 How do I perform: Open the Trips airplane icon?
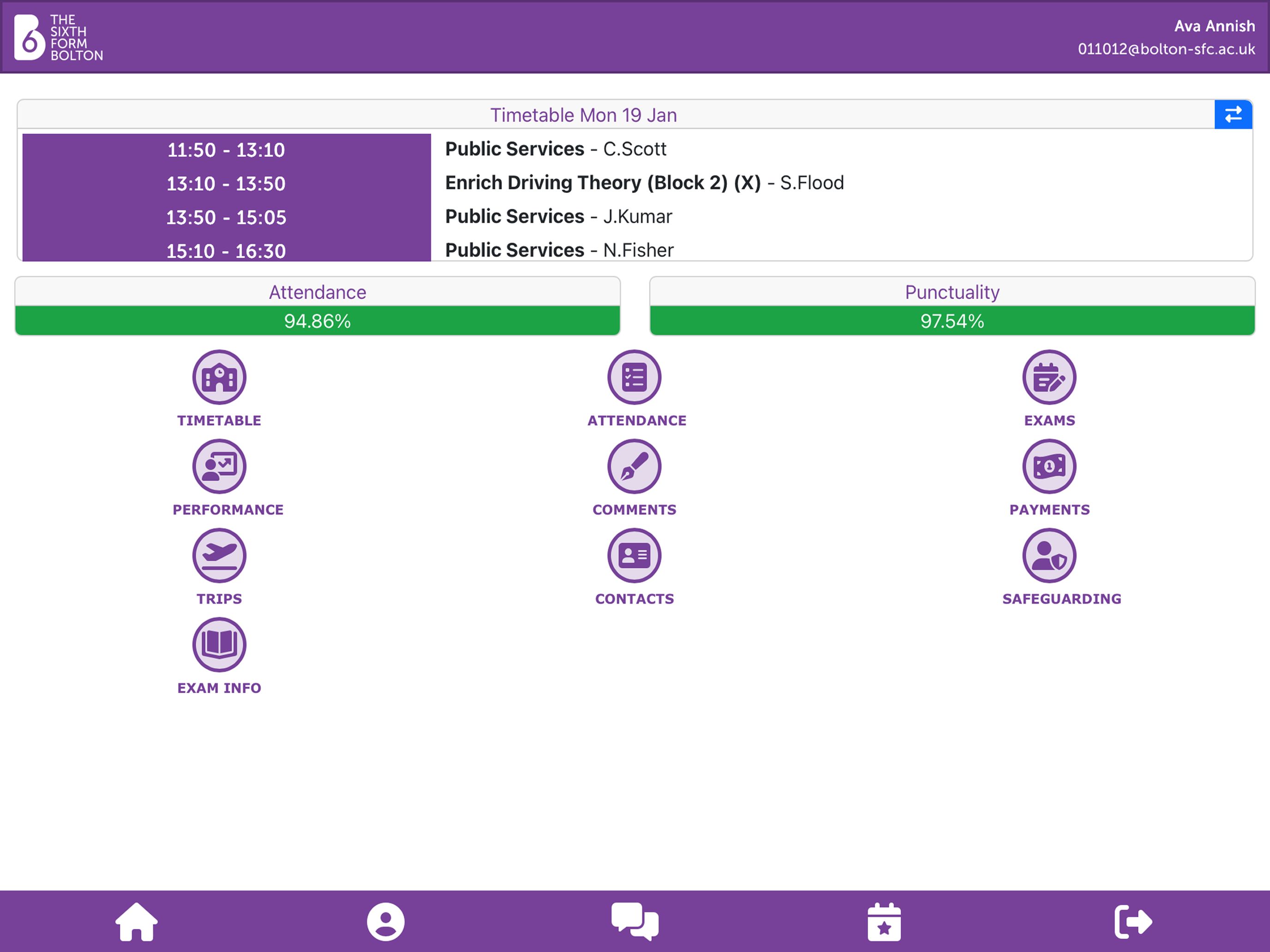click(x=219, y=555)
